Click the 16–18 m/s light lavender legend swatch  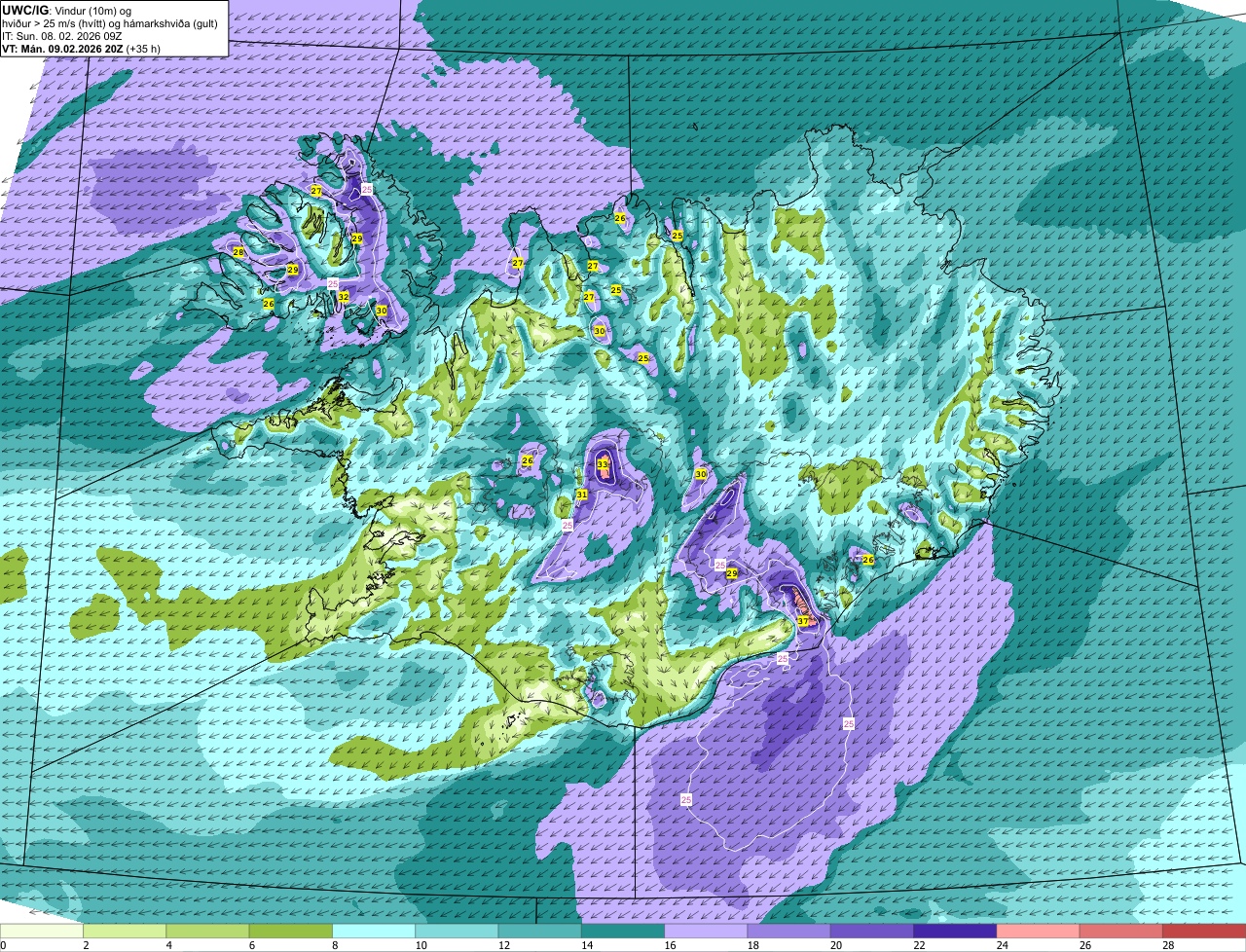[706, 931]
